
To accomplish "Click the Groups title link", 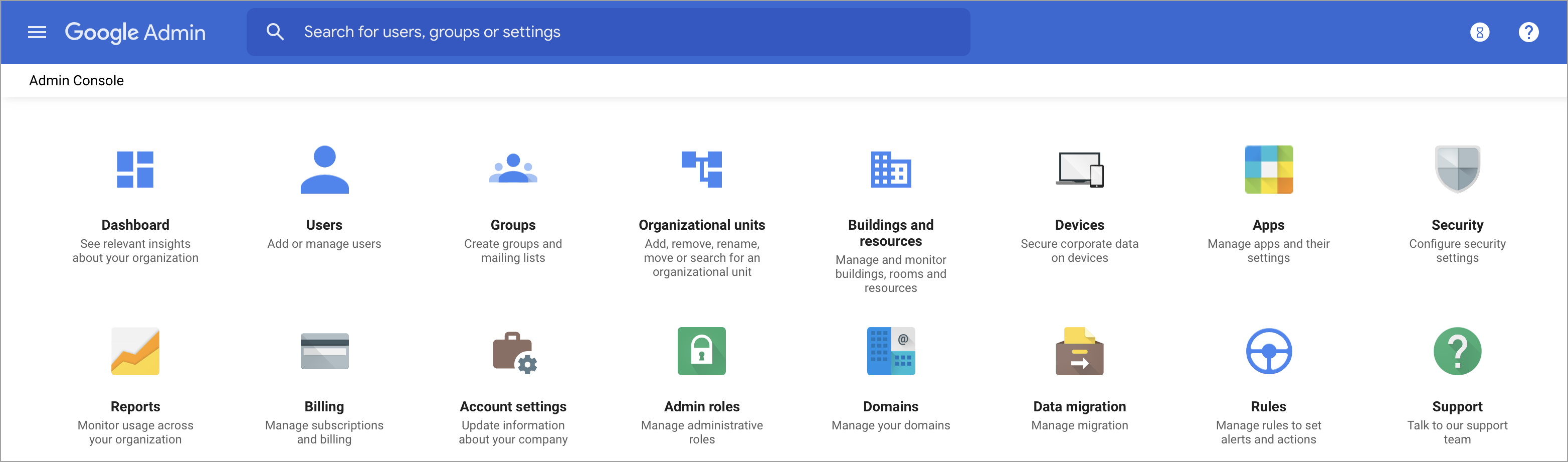I will pyautogui.click(x=513, y=225).
